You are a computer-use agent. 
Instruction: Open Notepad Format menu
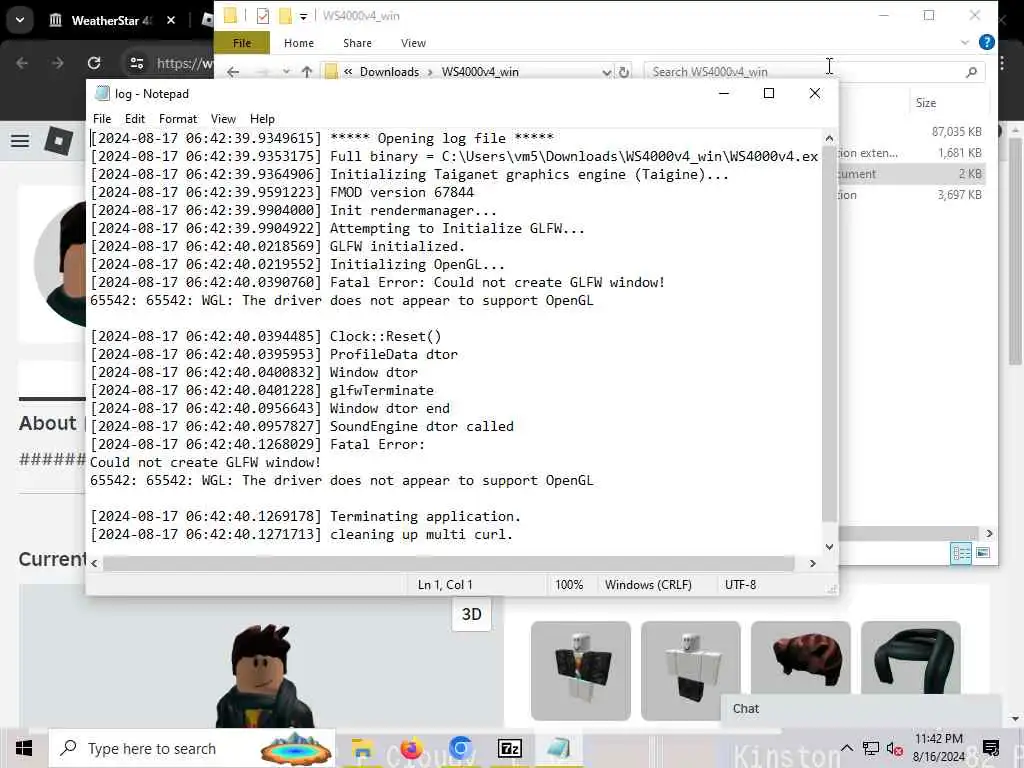(x=178, y=119)
